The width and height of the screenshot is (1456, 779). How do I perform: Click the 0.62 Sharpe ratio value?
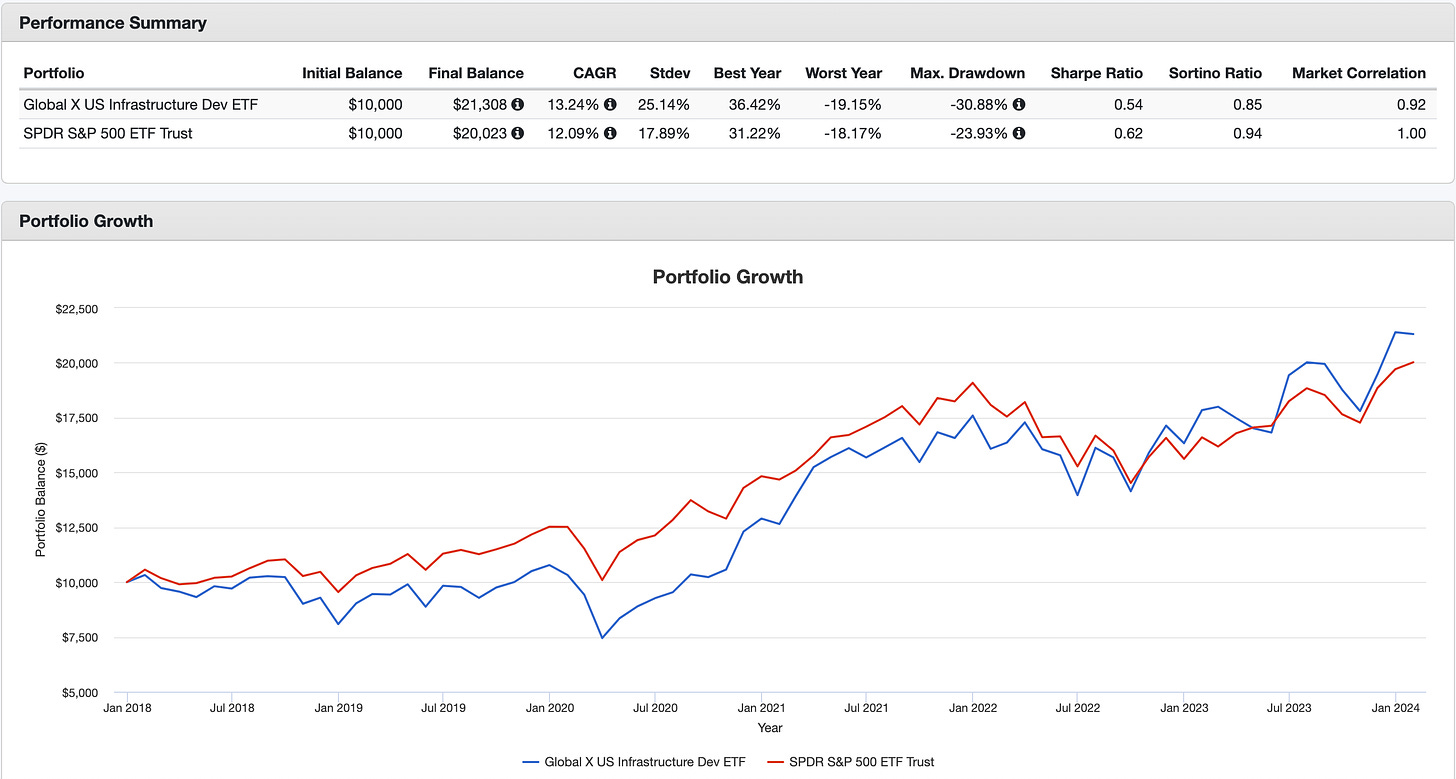(x=1128, y=133)
